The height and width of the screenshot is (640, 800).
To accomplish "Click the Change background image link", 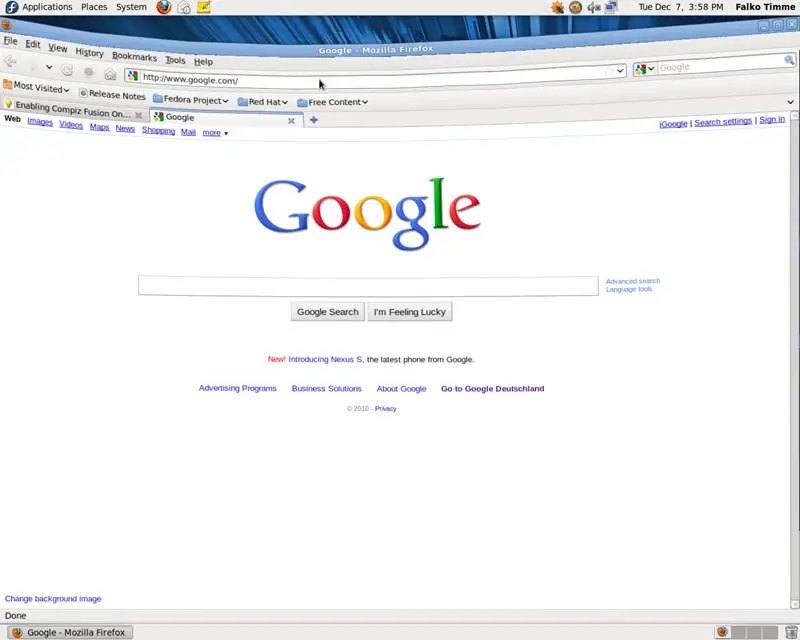I will click(53, 599).
